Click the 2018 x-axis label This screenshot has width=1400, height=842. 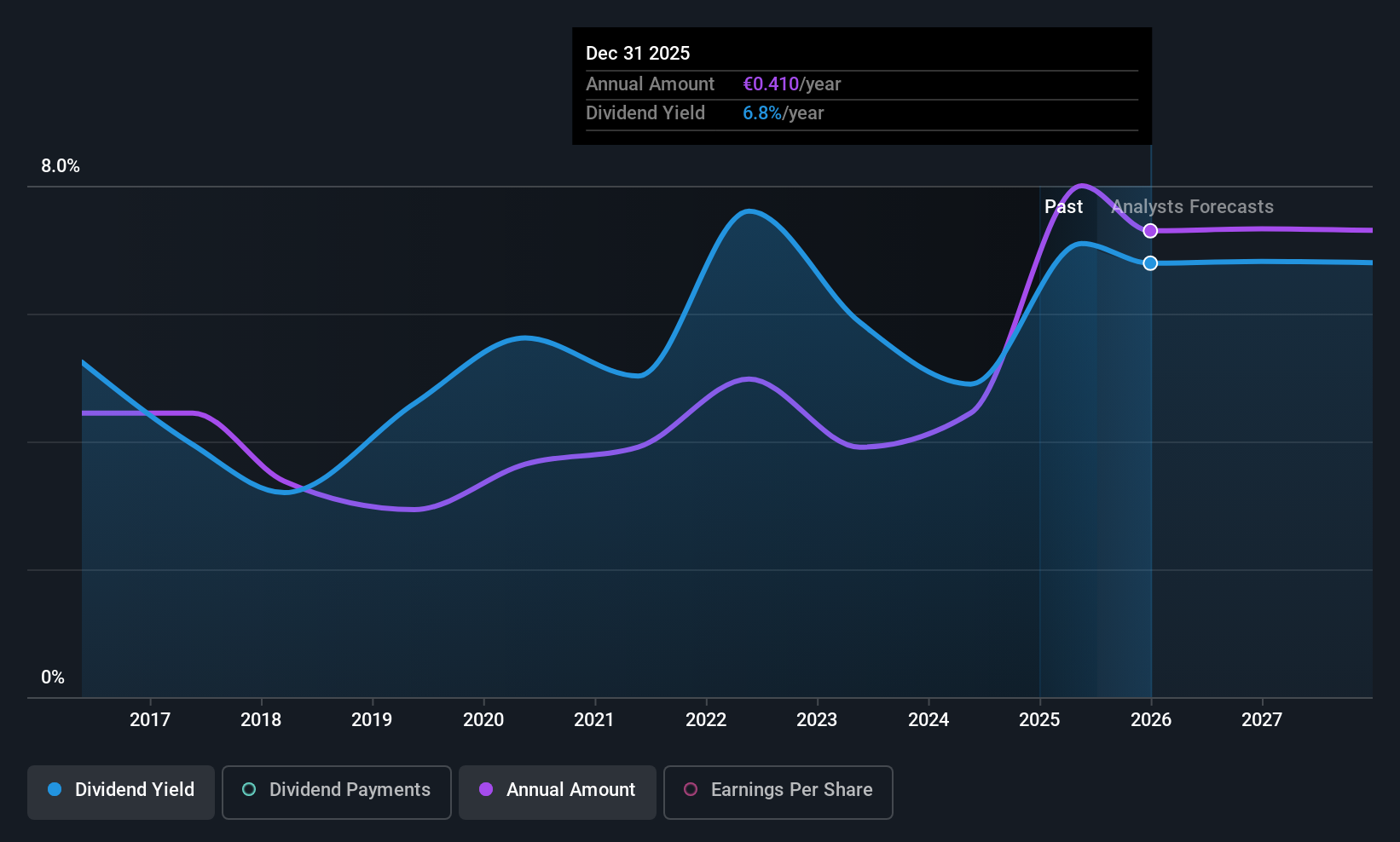coord(261,720)
